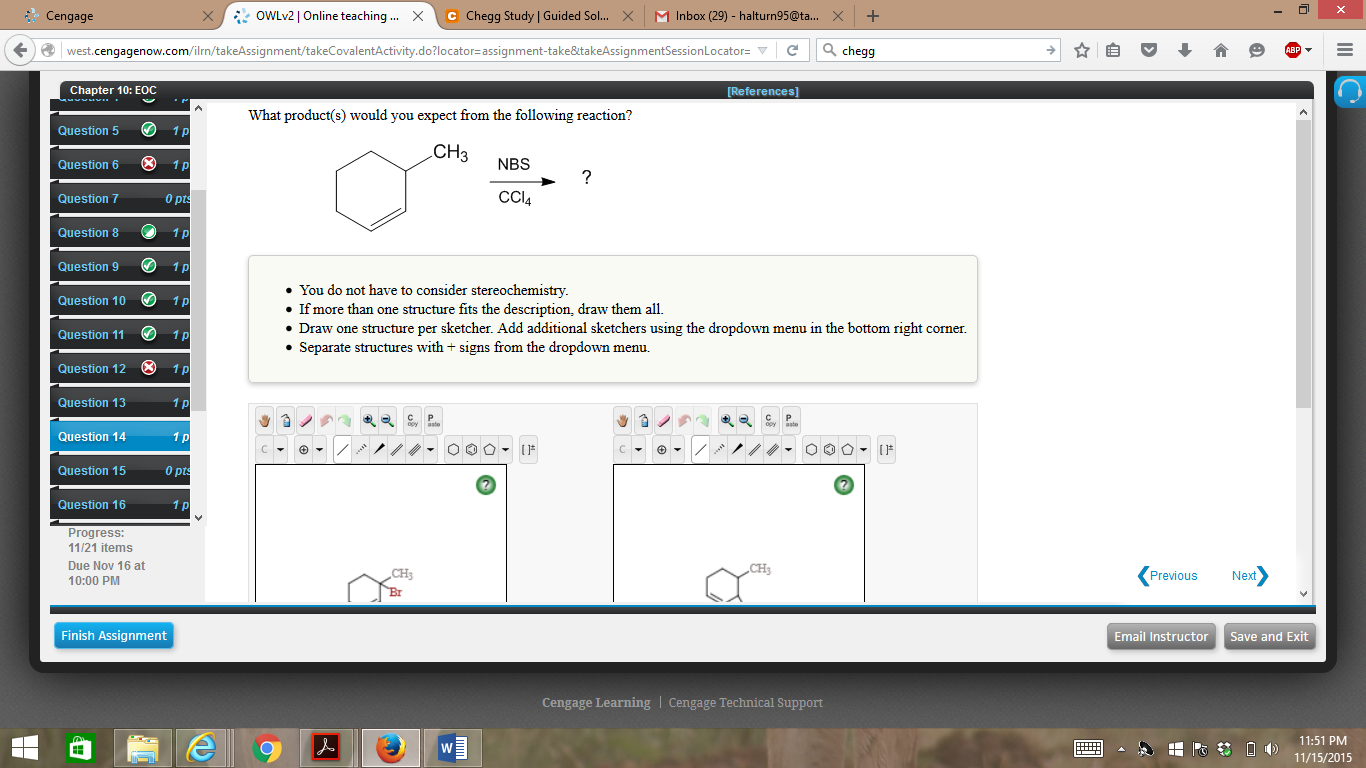This screenshot has width=1366, height=768.
Task: Open the element C dropdown in the left sketcher
Action: click(280, 449)
